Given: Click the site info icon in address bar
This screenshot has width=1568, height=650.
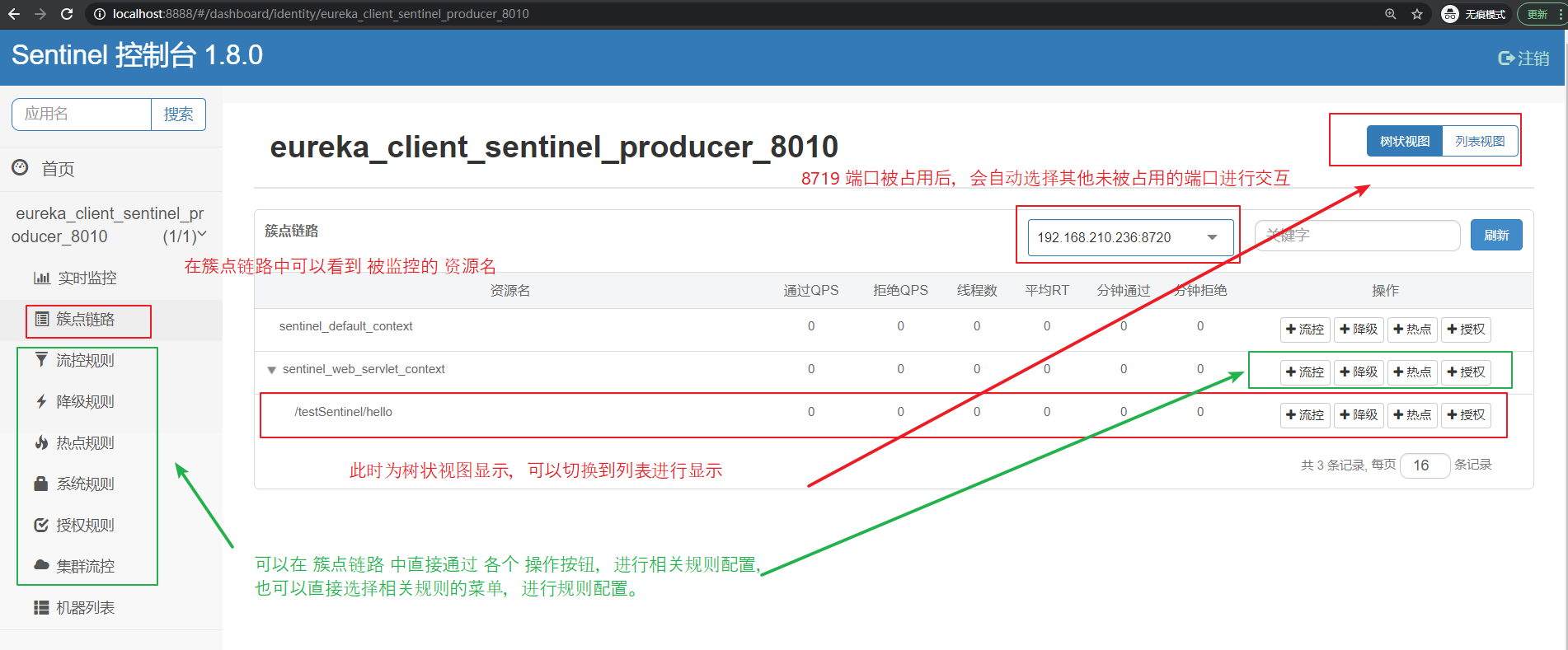Looking at the screenshot, I should (x=99, y=14).
